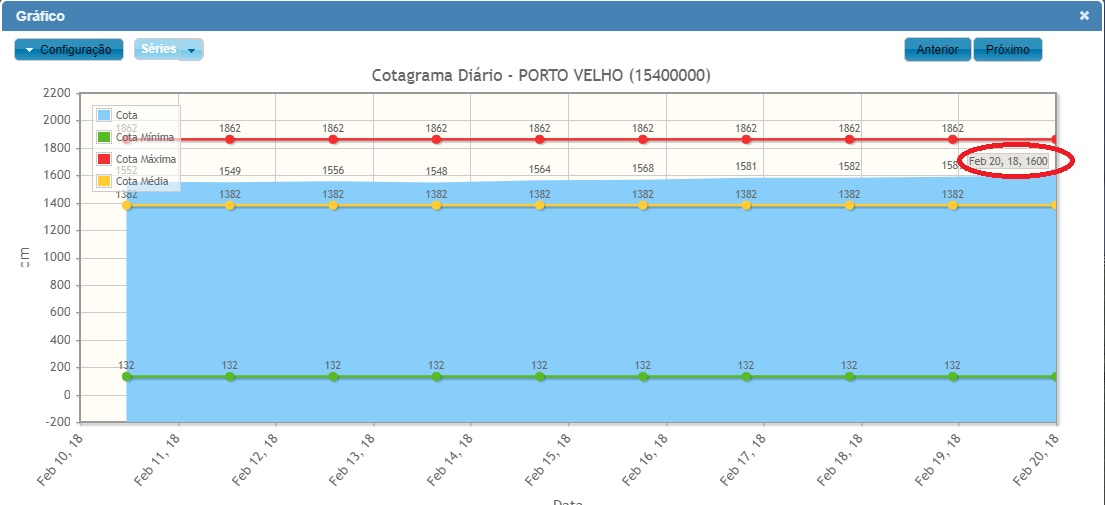Open the Configuração dropdown menu
Screen dimensions: 1105x505
[69, 50]
